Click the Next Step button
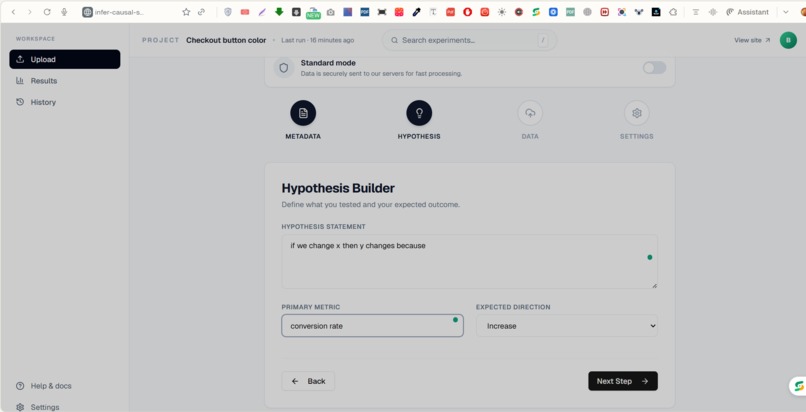Image resolution: width=806 pixels, height=412 pixels. pyautogui.click(x=622, y=381)
